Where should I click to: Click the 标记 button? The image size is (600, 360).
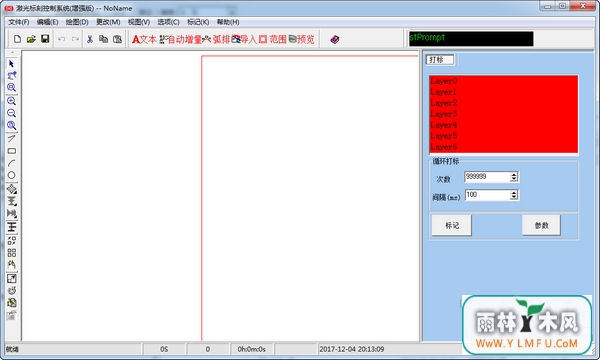tap(452, 225)
